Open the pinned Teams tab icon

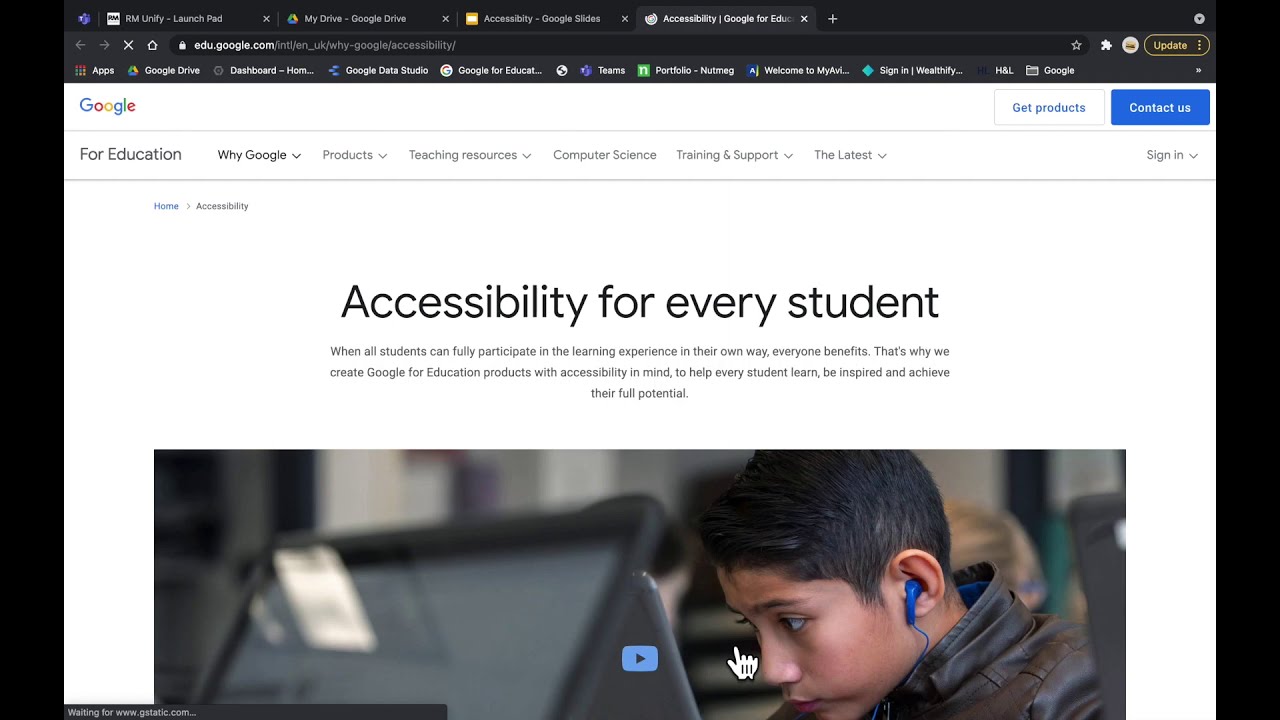coord(84,18)
